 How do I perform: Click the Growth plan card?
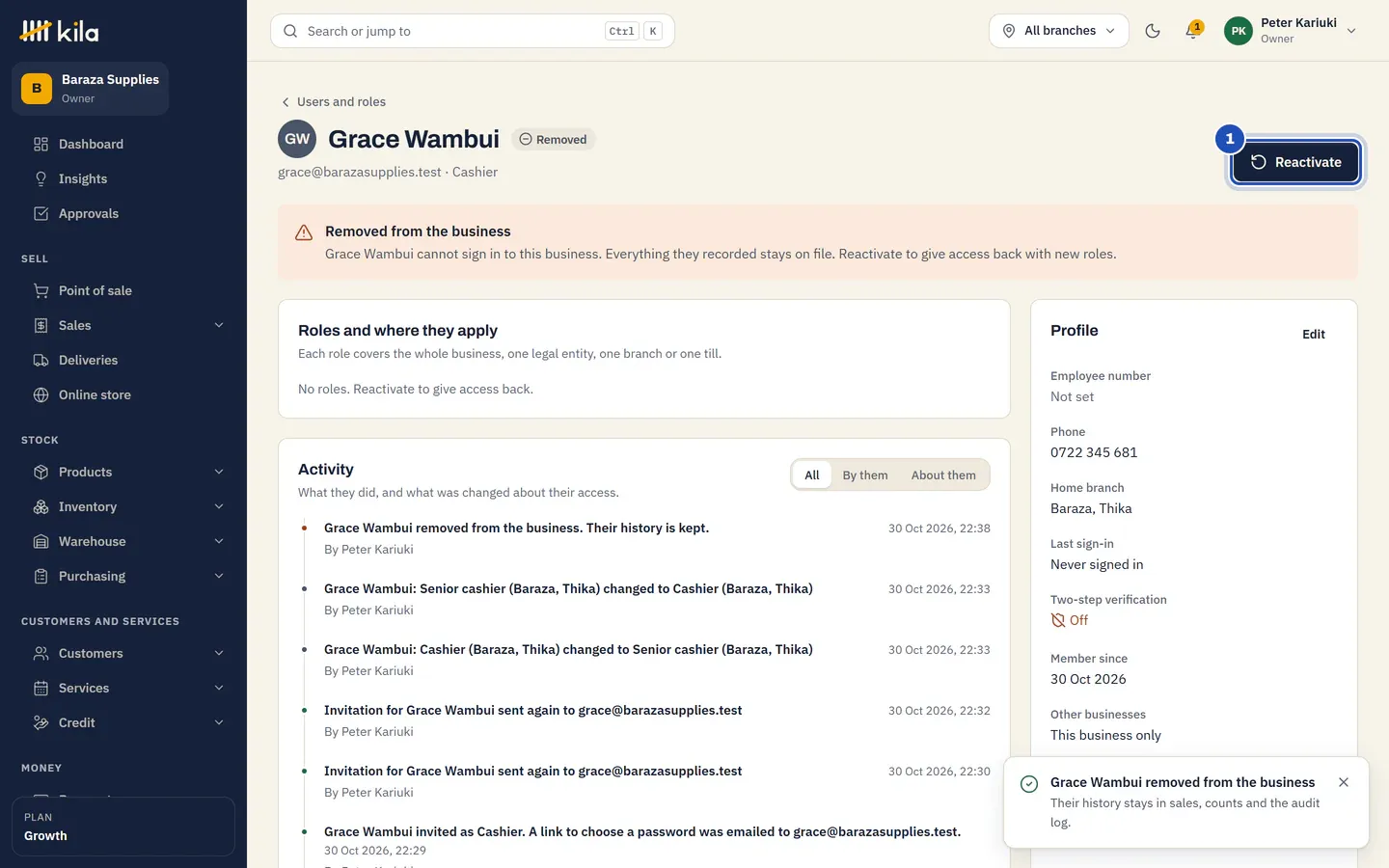(123, 827)
